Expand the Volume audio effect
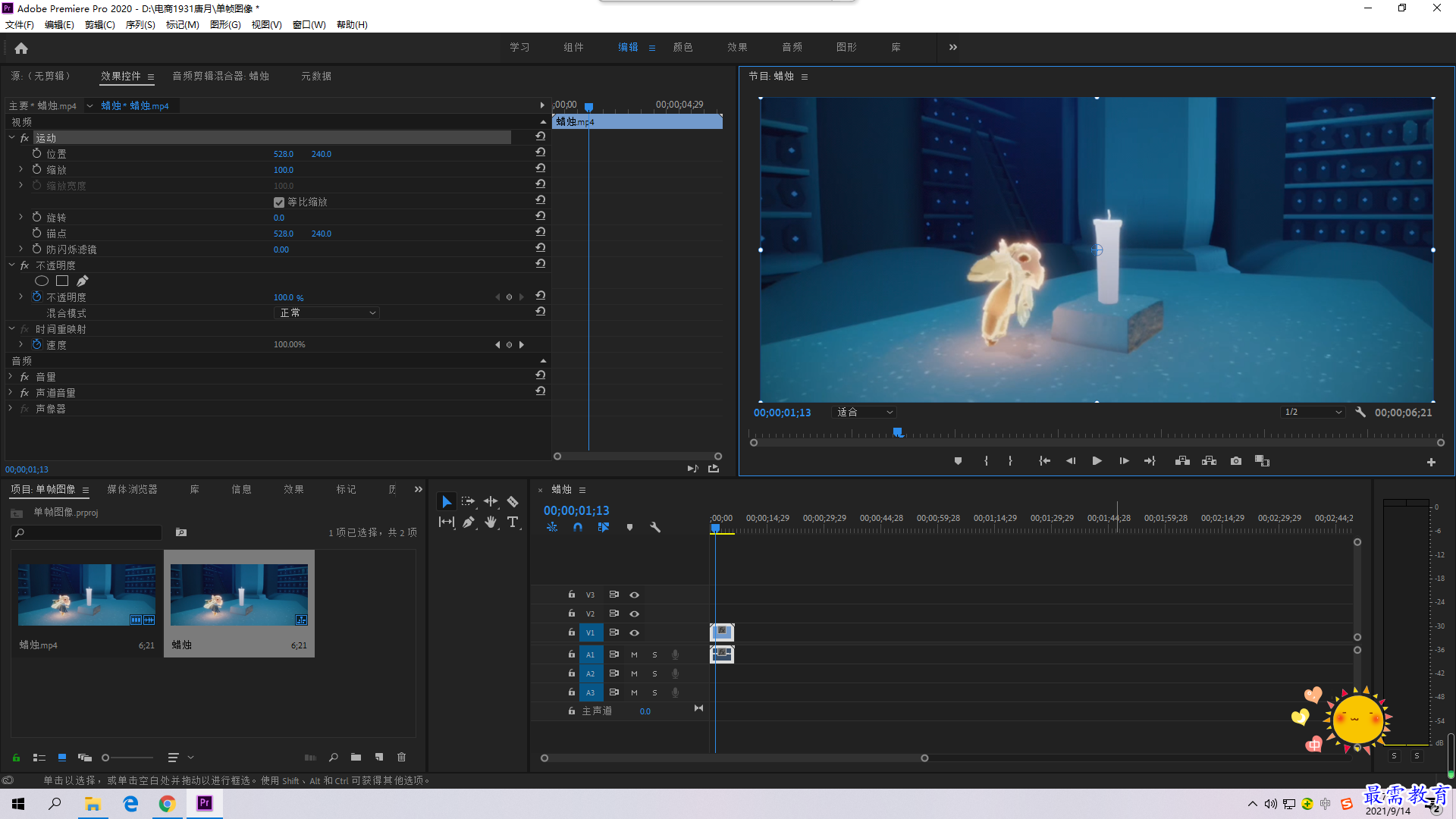 tap(11, 376)
